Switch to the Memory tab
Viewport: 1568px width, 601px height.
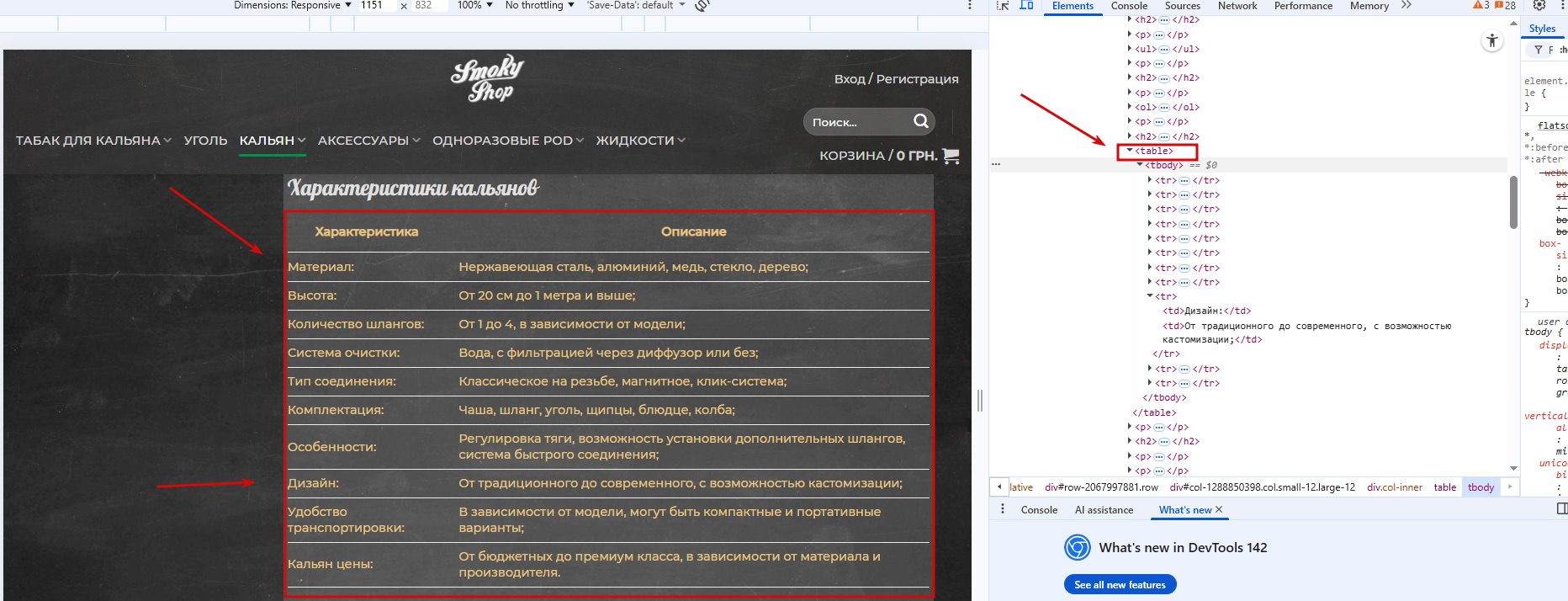coord(1369,6)
